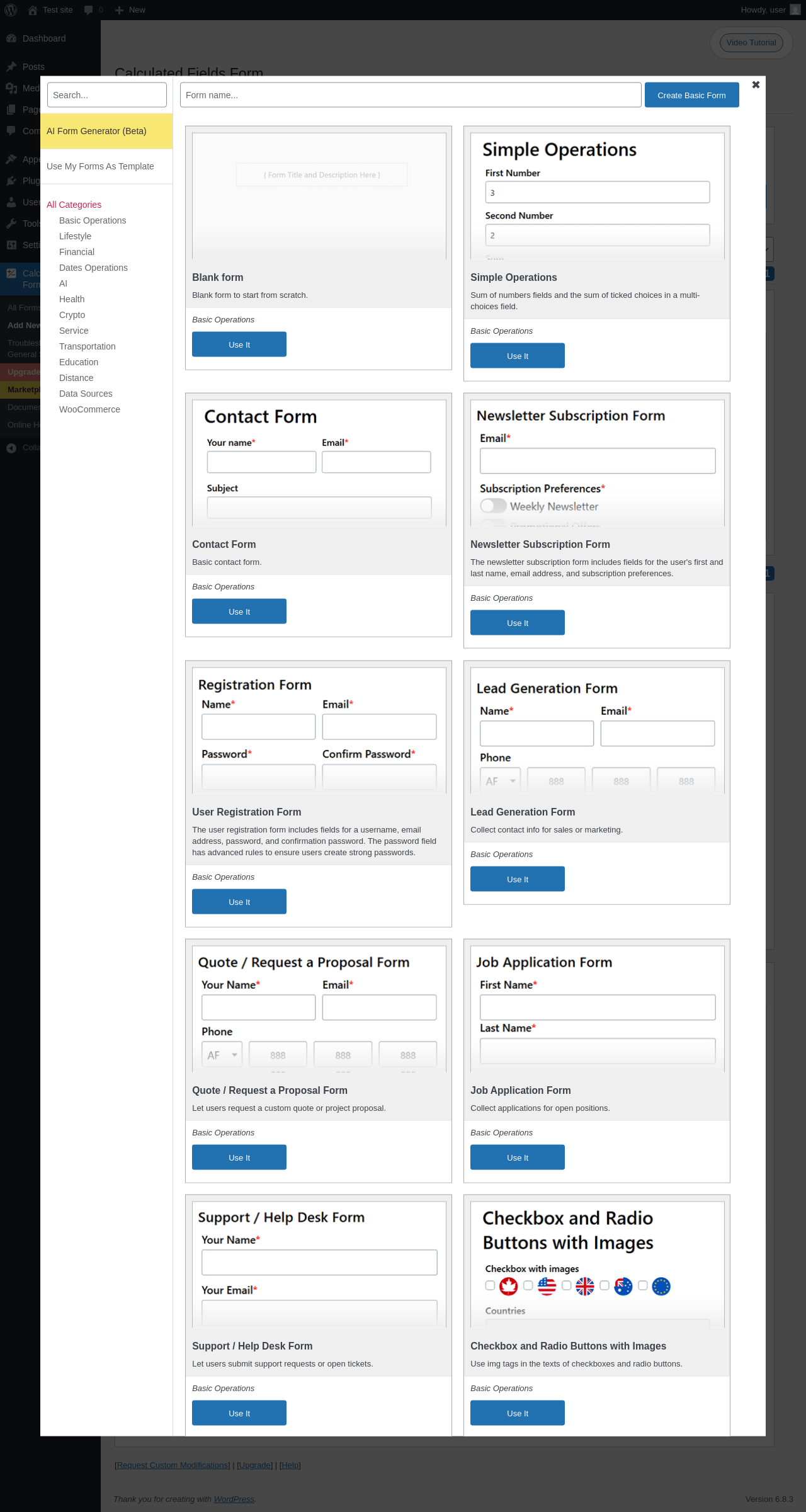Open comments bubble icon in admin bar

[88, 10]
